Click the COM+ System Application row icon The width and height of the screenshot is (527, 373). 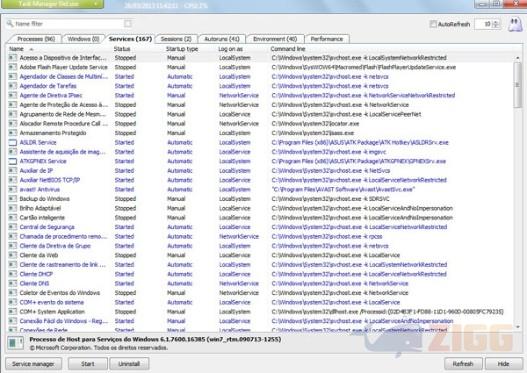click(x=13, y=312)
